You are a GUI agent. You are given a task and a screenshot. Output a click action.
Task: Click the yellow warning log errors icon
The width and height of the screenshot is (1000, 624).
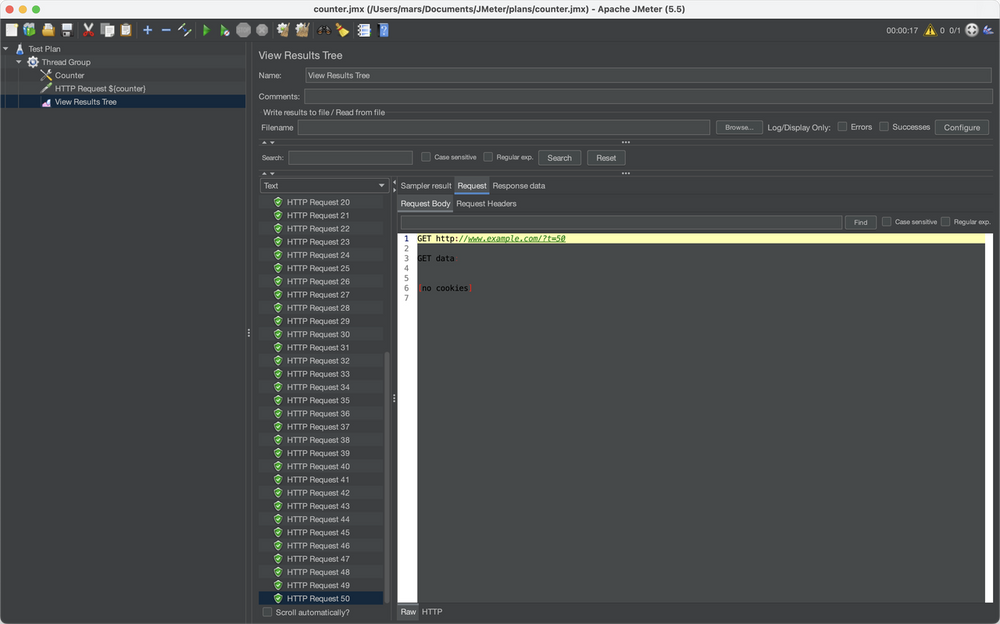pyautogui.click(x=930, y=30)
